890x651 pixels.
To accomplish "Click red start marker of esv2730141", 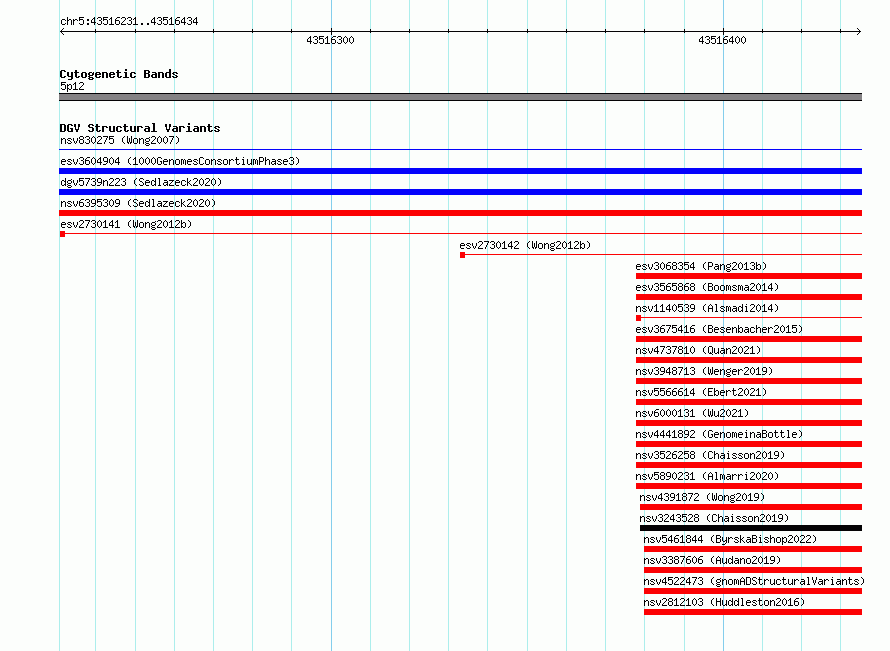I will pyautogui.click(x=62, y=234).
